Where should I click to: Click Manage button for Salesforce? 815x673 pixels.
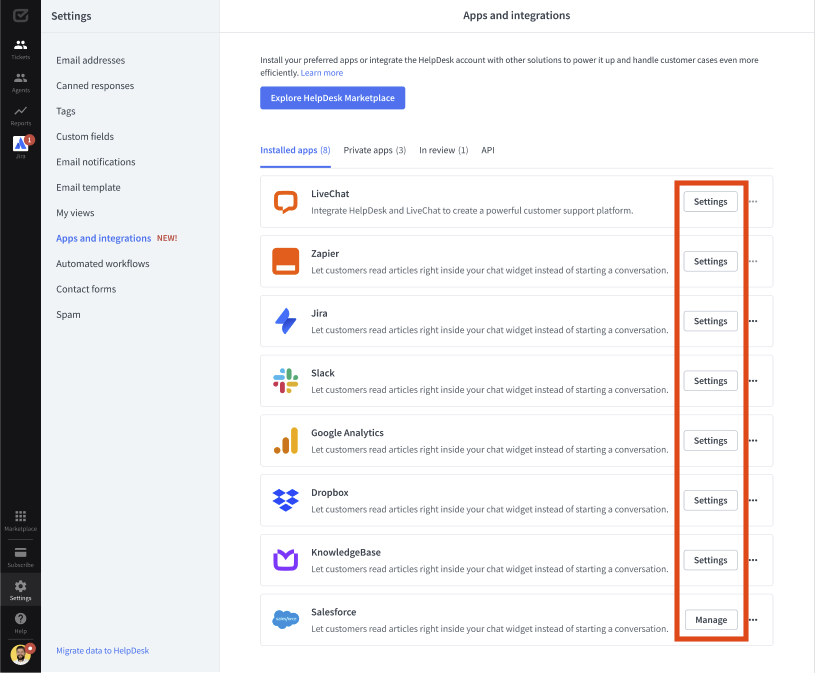coord(711,620)
